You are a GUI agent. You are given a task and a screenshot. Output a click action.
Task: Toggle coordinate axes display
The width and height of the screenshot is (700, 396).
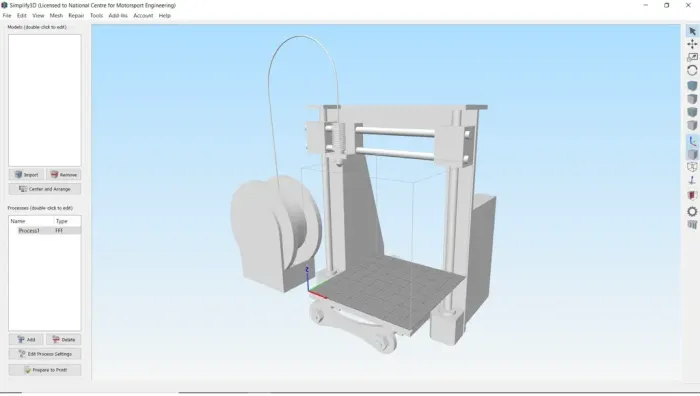[692, 141]
